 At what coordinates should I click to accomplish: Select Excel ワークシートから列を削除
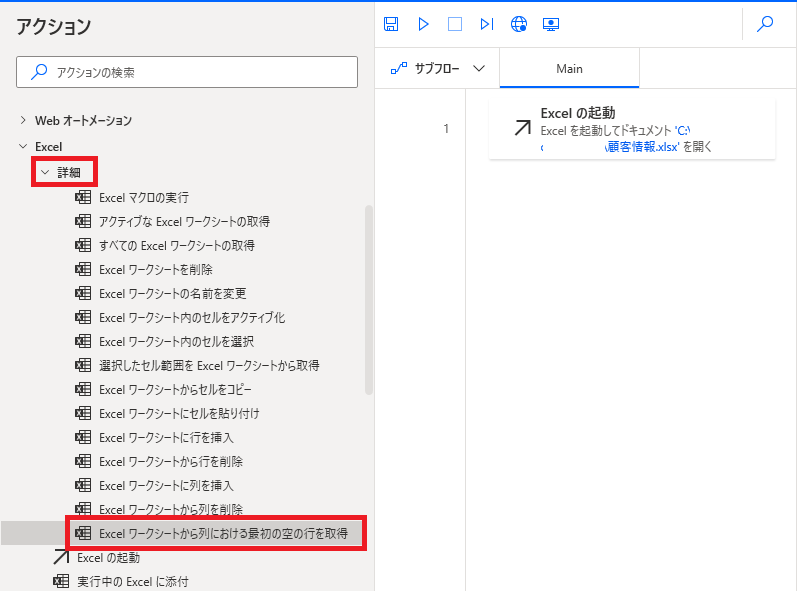171,509
